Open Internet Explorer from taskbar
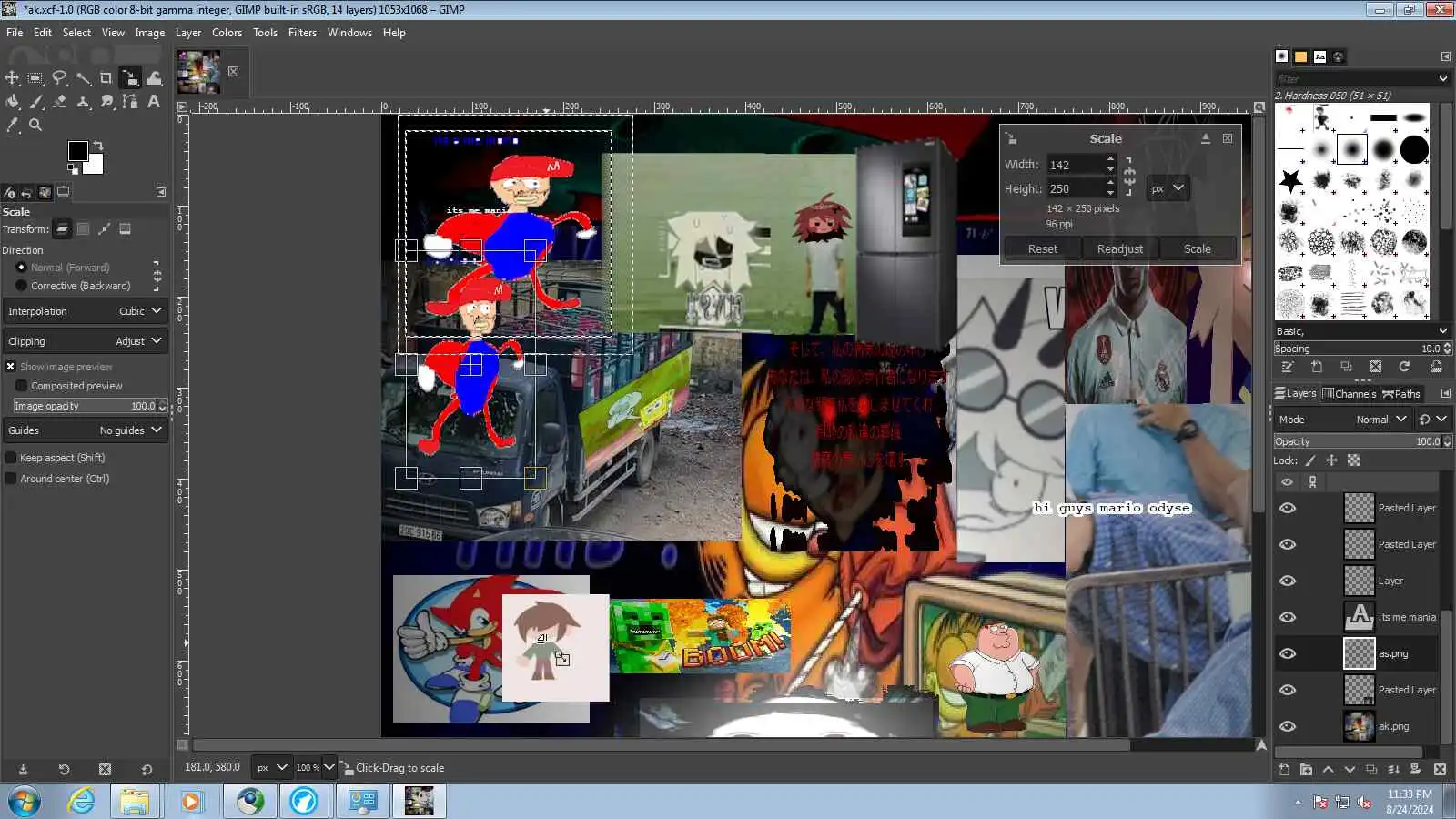 coord(82,802)
